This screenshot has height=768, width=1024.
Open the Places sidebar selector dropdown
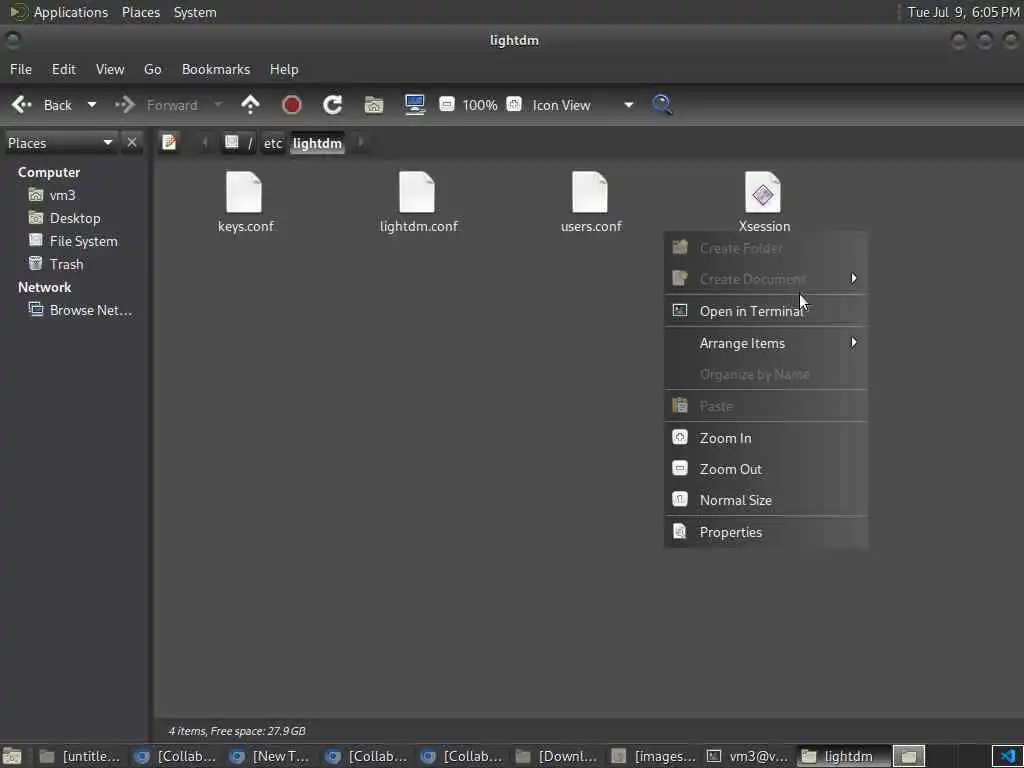61,143
